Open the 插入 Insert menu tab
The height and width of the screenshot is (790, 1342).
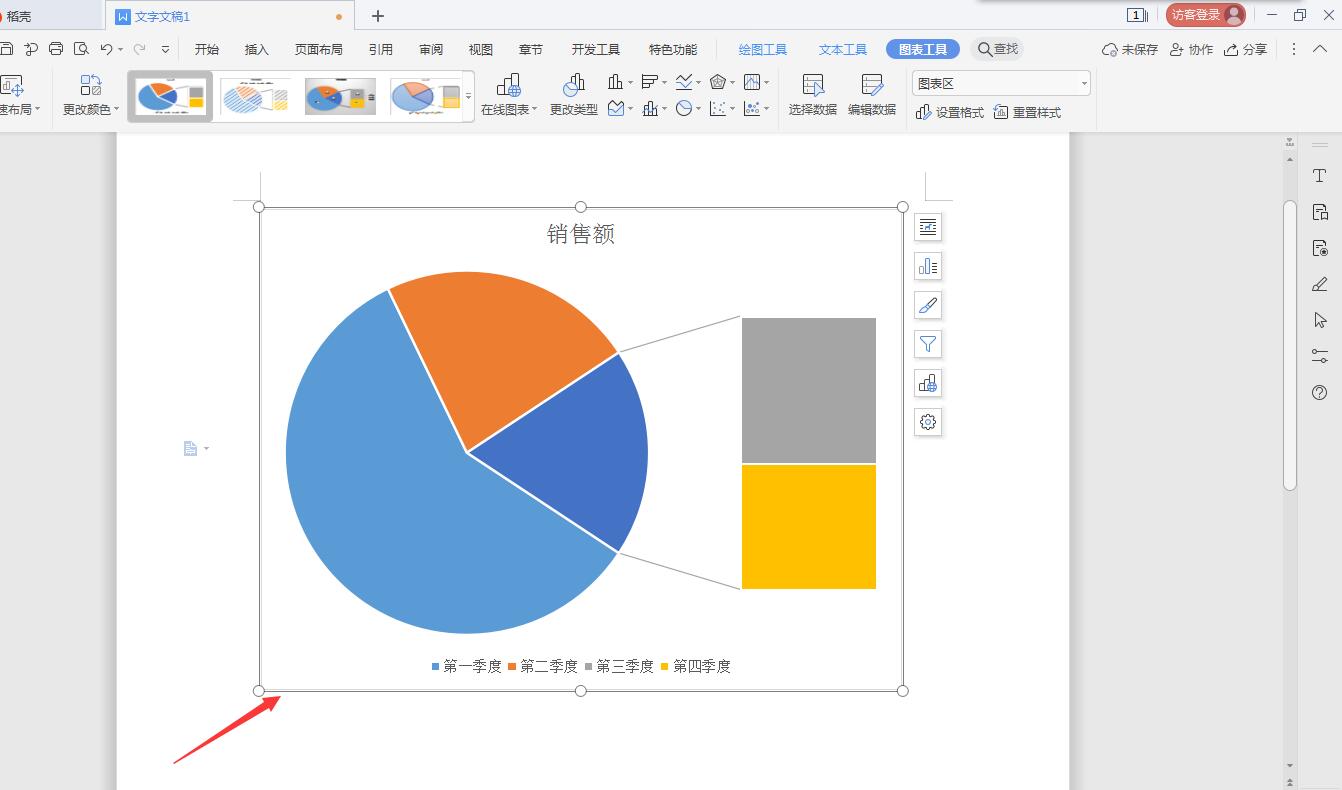point(255,48)
